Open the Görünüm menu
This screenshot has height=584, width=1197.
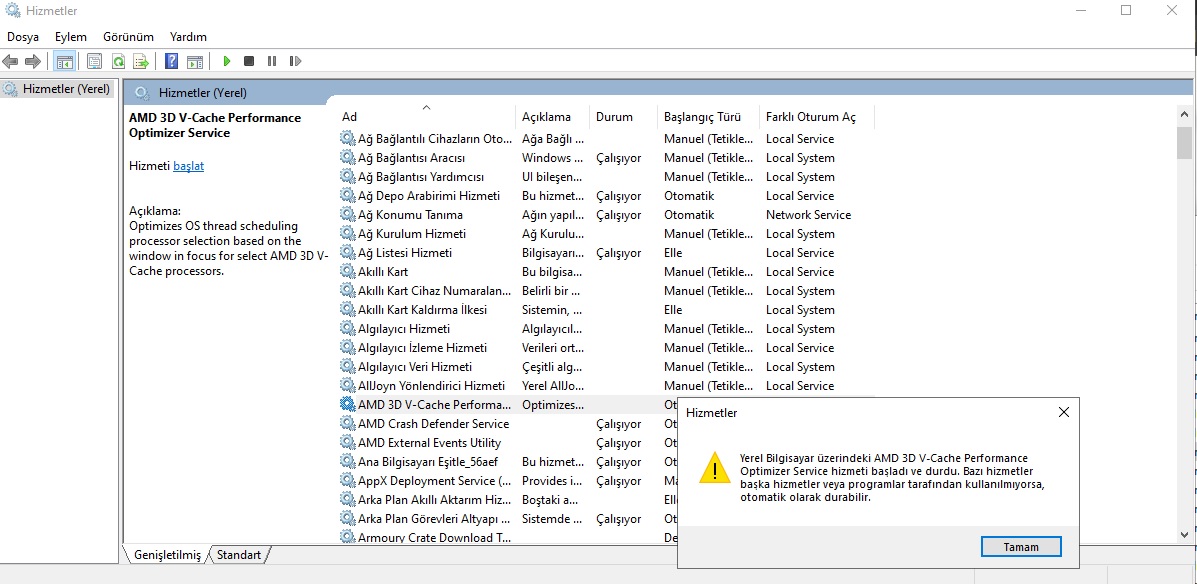(128, 37)
